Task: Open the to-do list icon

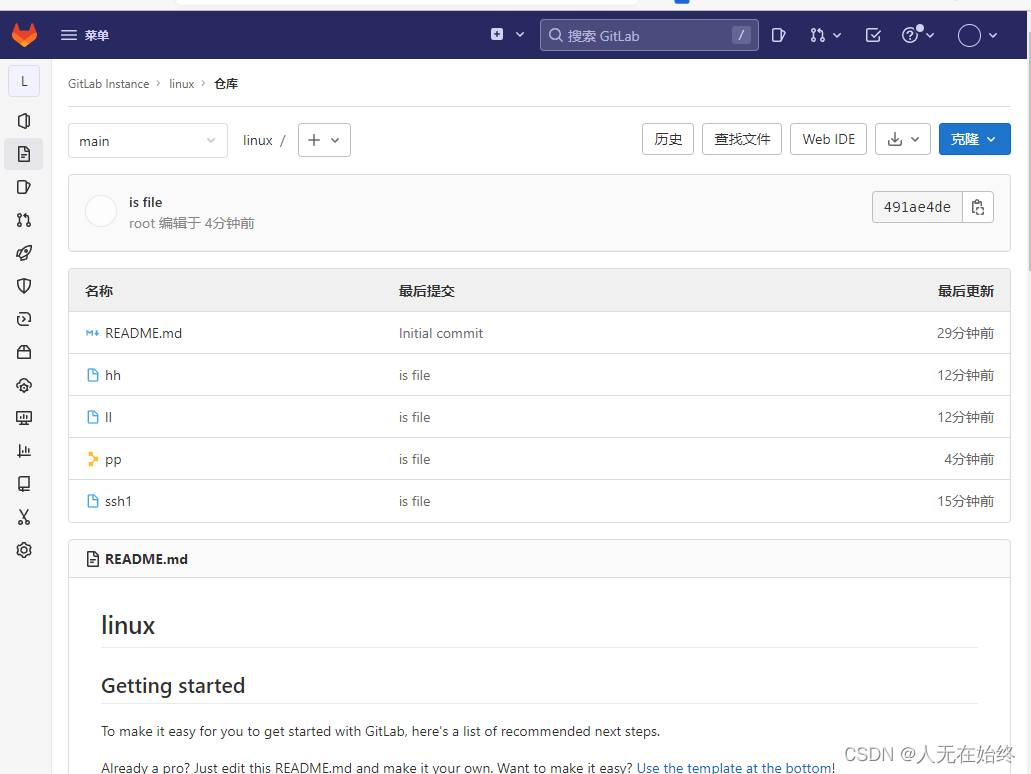Action: pyautogui.click(x=873, y=35)
